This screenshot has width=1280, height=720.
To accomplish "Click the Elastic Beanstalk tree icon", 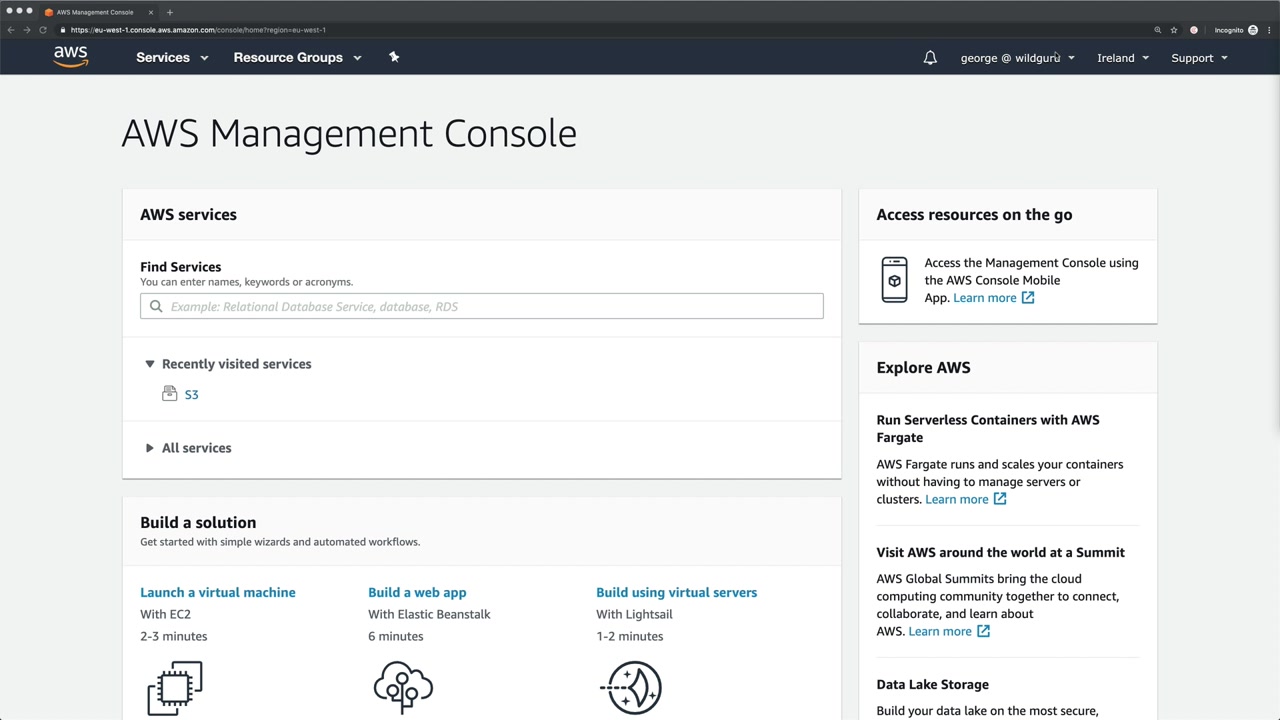I will point(403,687).
